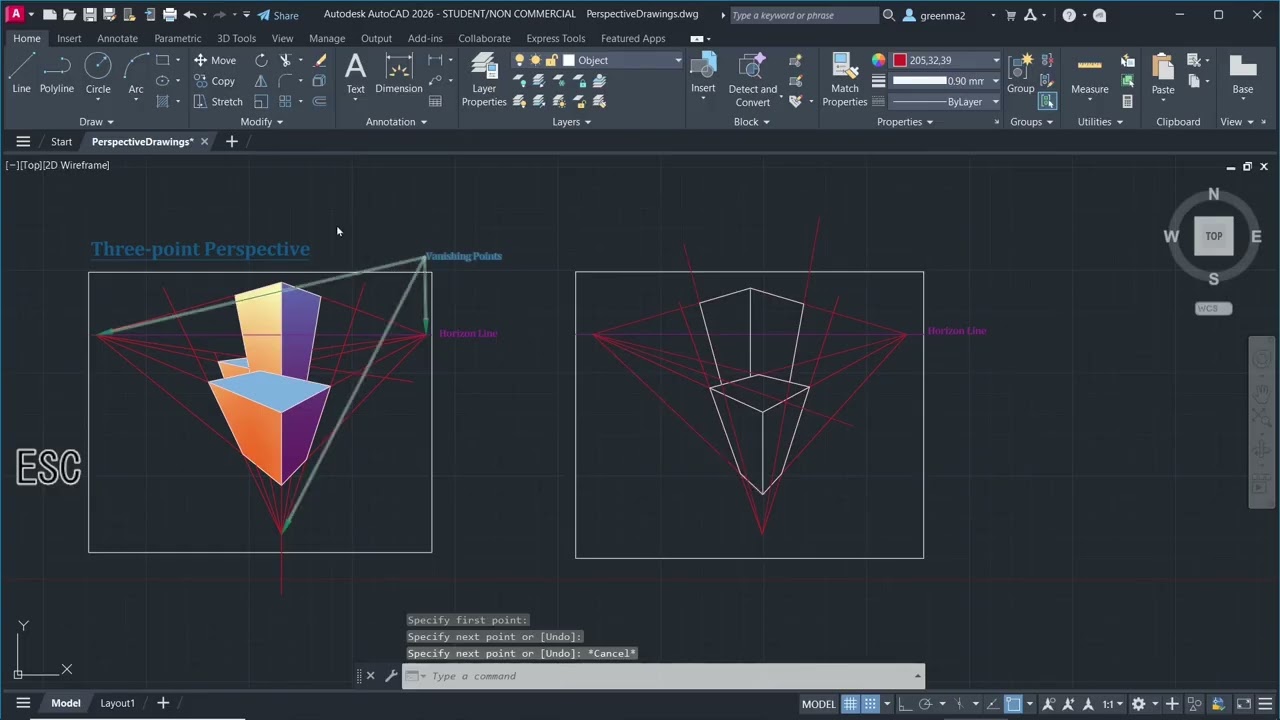Image resolution: width=1280 pixels, height=720 pixels.
Task: Open Layer Properties manager
Action: click(x=484, y=80)
